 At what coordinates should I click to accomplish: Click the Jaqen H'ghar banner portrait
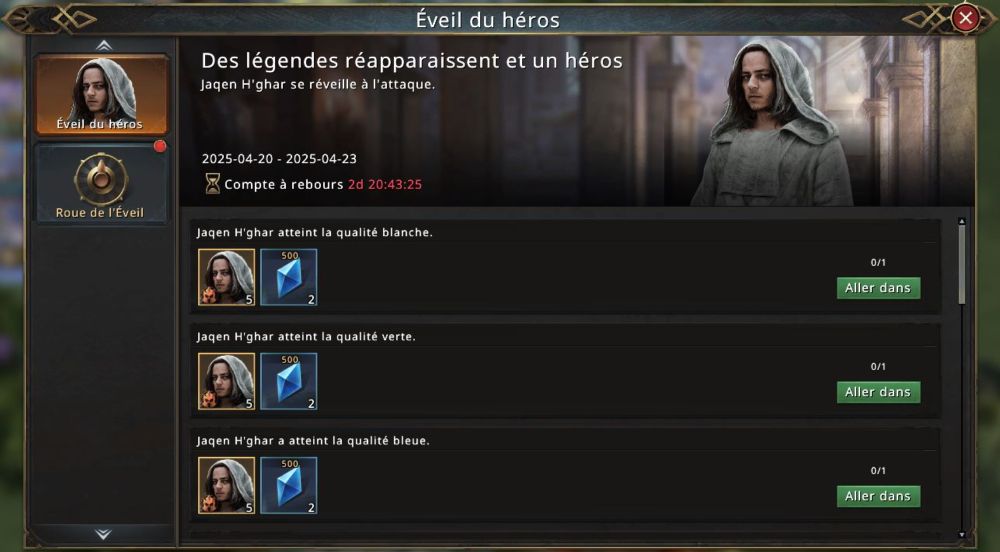coord(773,121)
